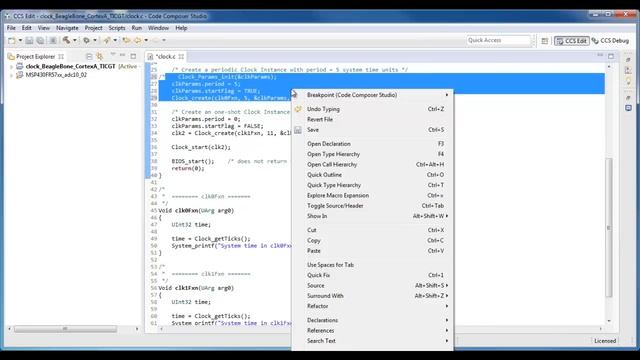Choose Quick Outline
The height and width of the screenshot is (360, 640).
[372, 175]
